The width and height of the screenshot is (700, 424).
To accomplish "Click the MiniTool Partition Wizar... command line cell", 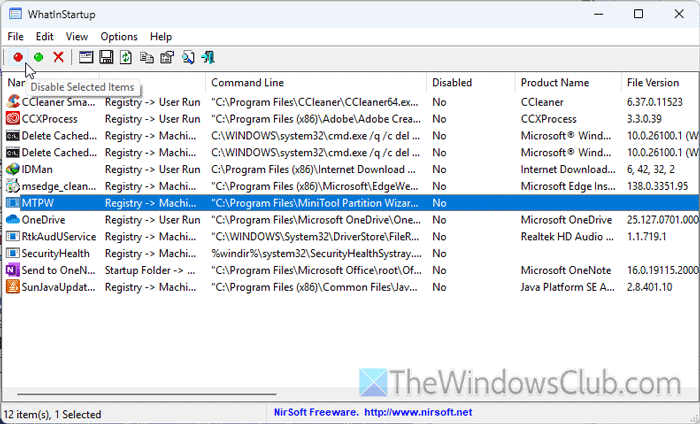I will (x=315, y=203).
